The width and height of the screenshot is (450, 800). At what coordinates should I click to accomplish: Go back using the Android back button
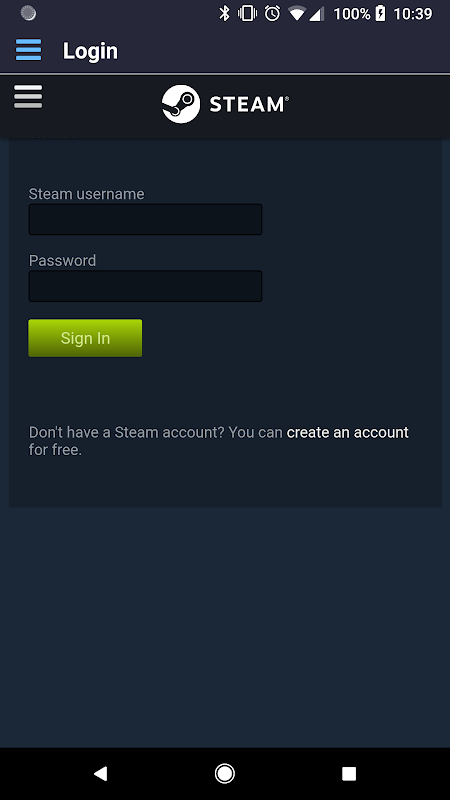tap(101, 773)
